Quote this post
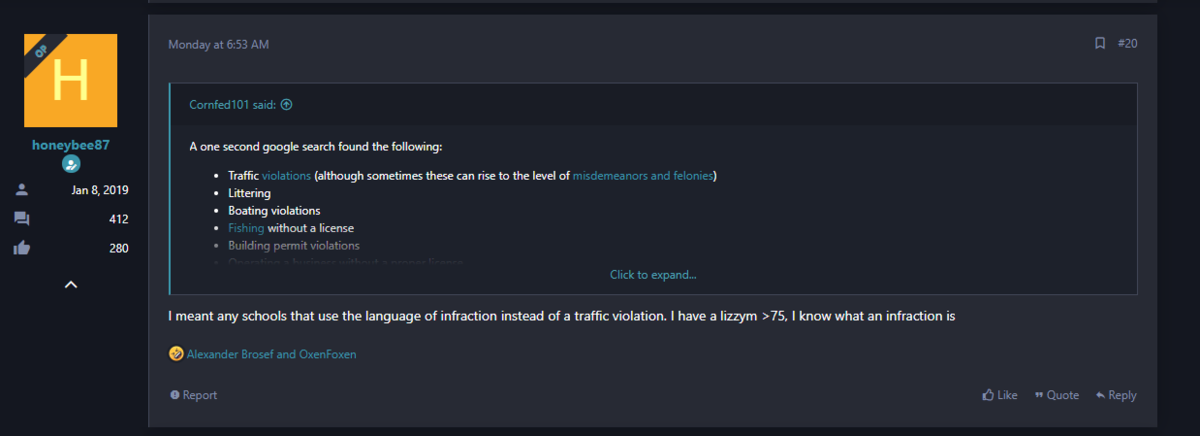This screenshot has height=436, width=1200. pos(1057,395)
